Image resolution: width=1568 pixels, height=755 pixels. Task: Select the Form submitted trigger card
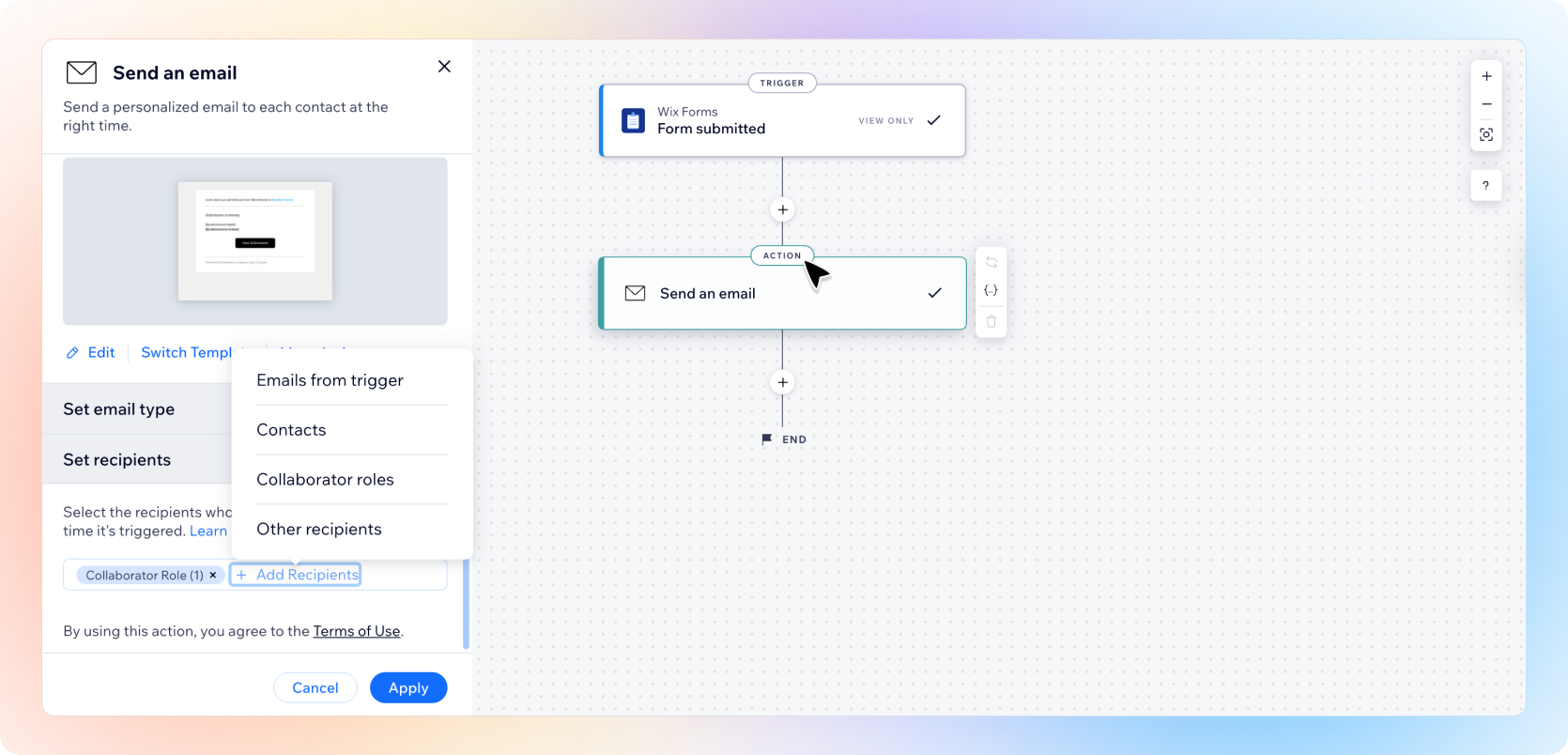[782, 121]
